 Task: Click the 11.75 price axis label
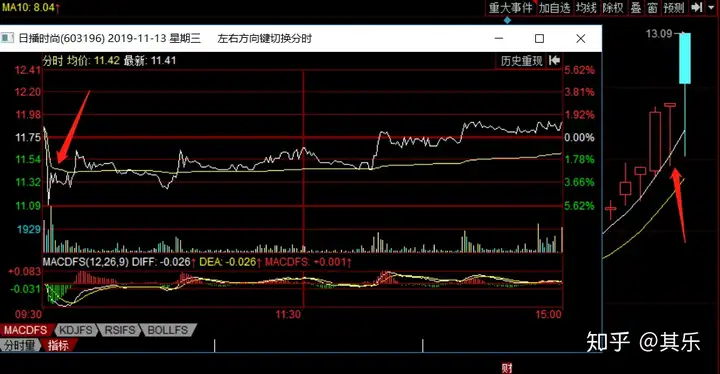[x=28, y=137]
